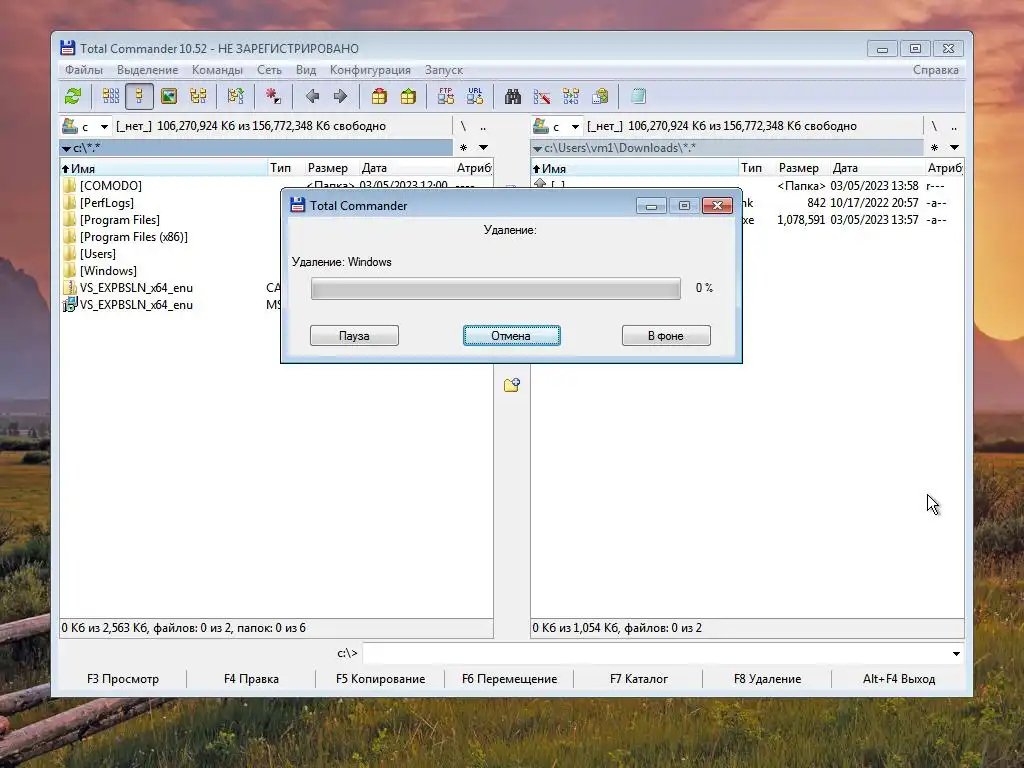This screenshot has width=1024, height=768.
Task: Click the Пауза button in dialog
Action: click(354, 336)
